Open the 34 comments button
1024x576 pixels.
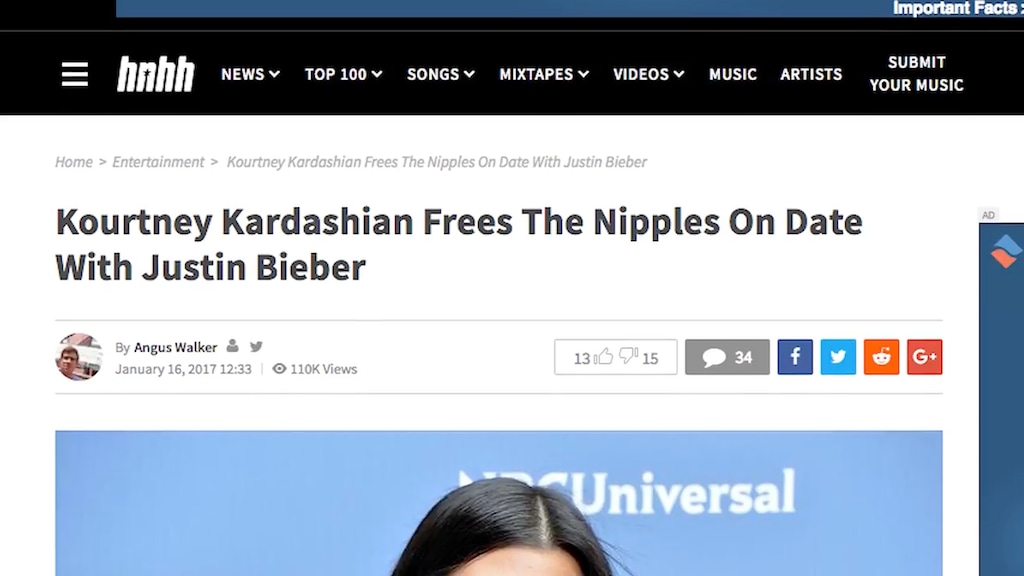point(727,357)
